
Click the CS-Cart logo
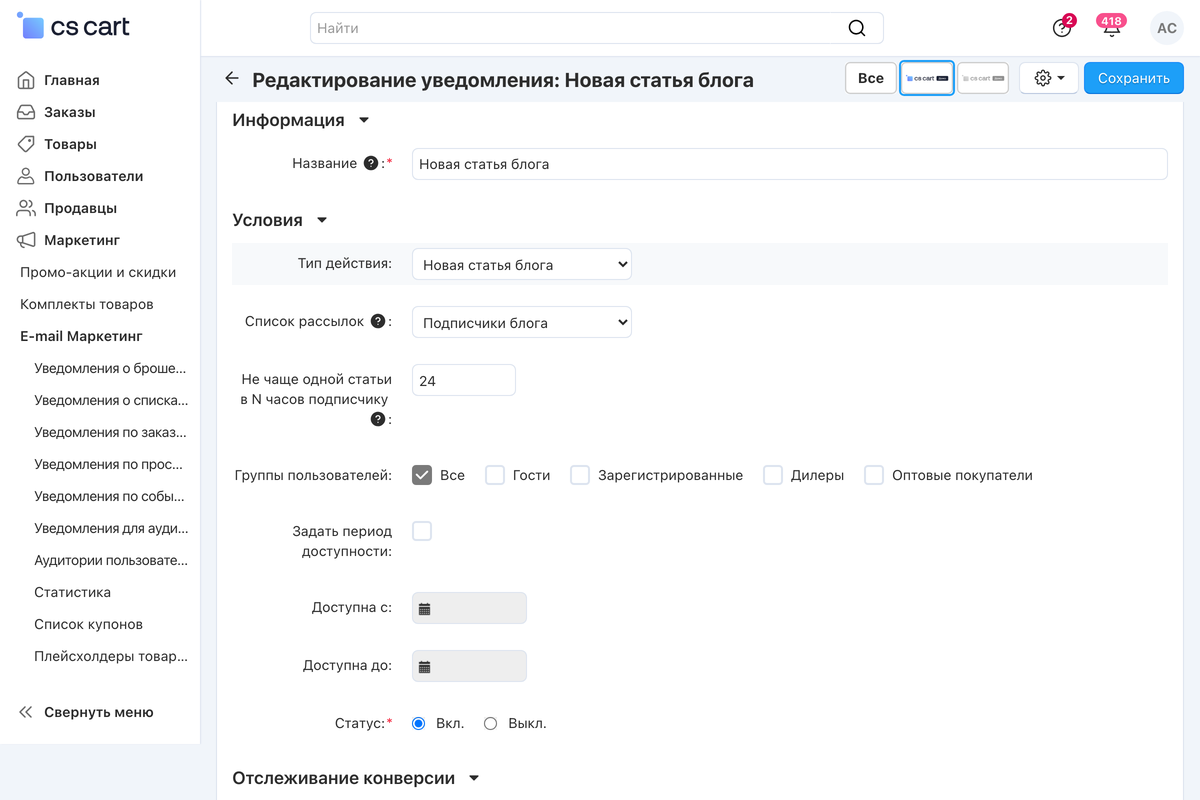pyautogui.click(x=74, y=27)
